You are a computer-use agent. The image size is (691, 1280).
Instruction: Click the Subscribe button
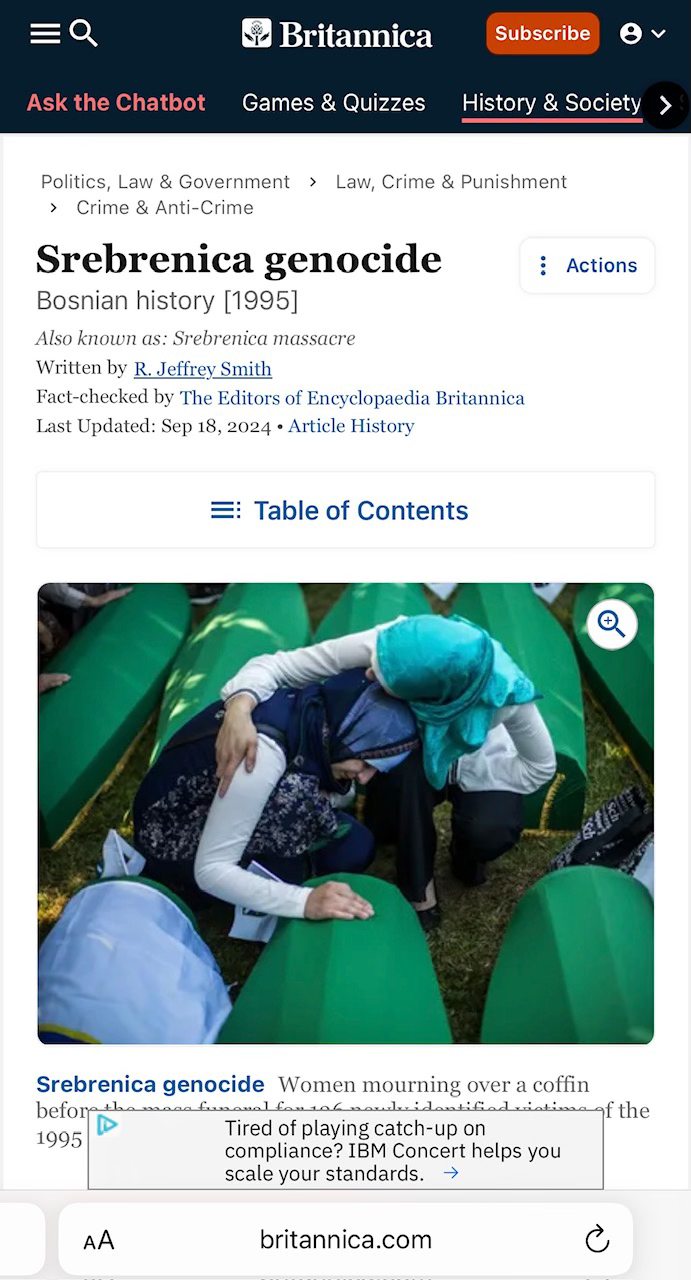(543, 33)
